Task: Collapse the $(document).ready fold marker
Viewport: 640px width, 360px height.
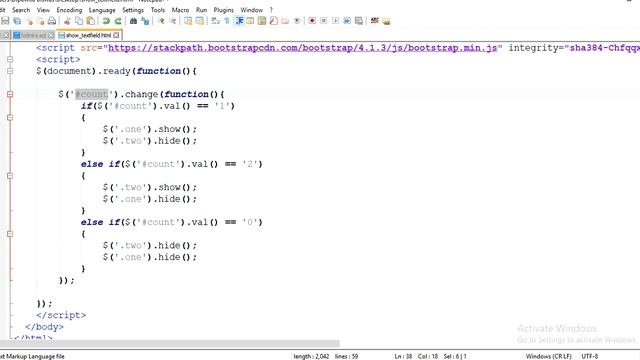Action: click(10, 71)
